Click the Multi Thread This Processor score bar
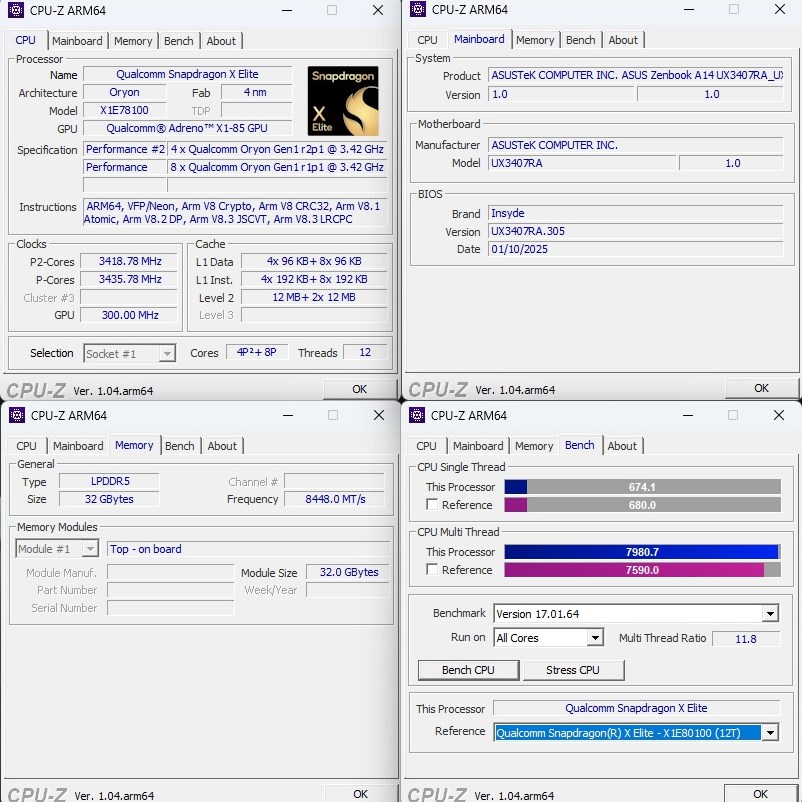This screenshot has height=802, width=802. click(641, 552)
